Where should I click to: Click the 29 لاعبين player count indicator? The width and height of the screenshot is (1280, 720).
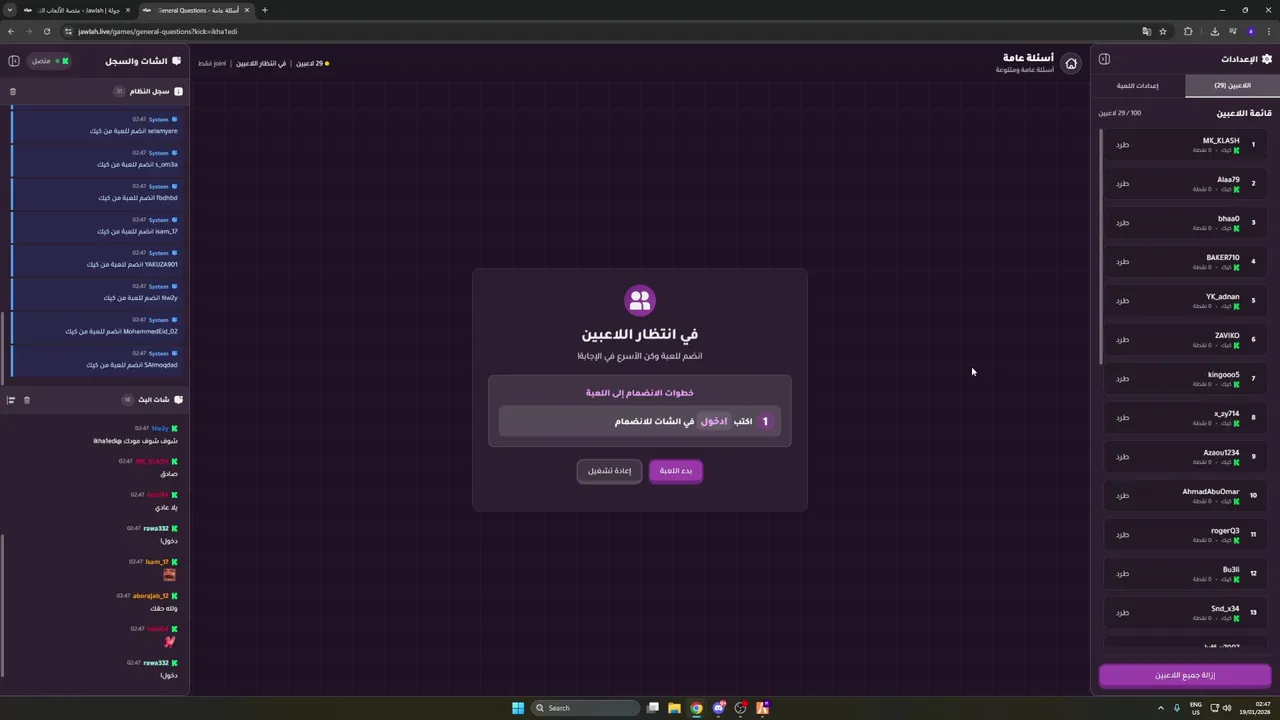click(x=312, y=63)
